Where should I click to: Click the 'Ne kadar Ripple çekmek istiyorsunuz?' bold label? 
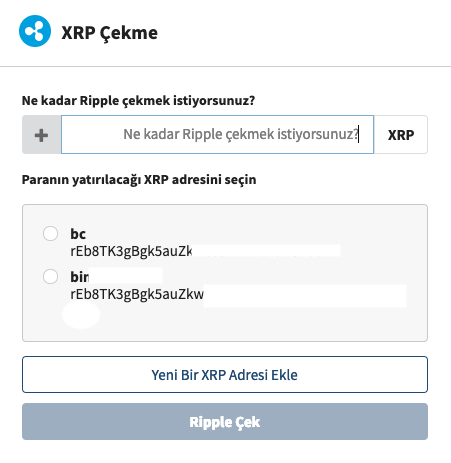[x=138, y=101]
